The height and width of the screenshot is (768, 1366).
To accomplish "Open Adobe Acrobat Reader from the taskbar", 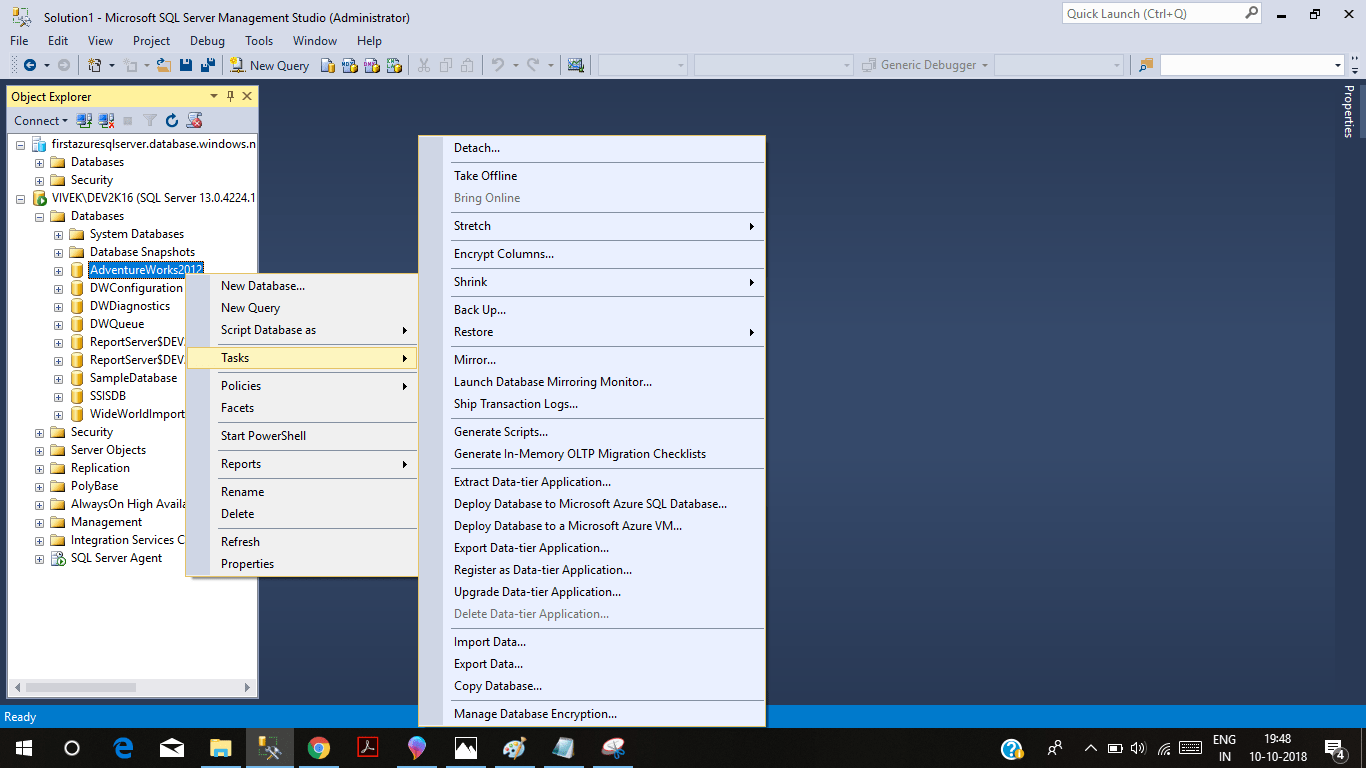I will (x=368, y=748).
